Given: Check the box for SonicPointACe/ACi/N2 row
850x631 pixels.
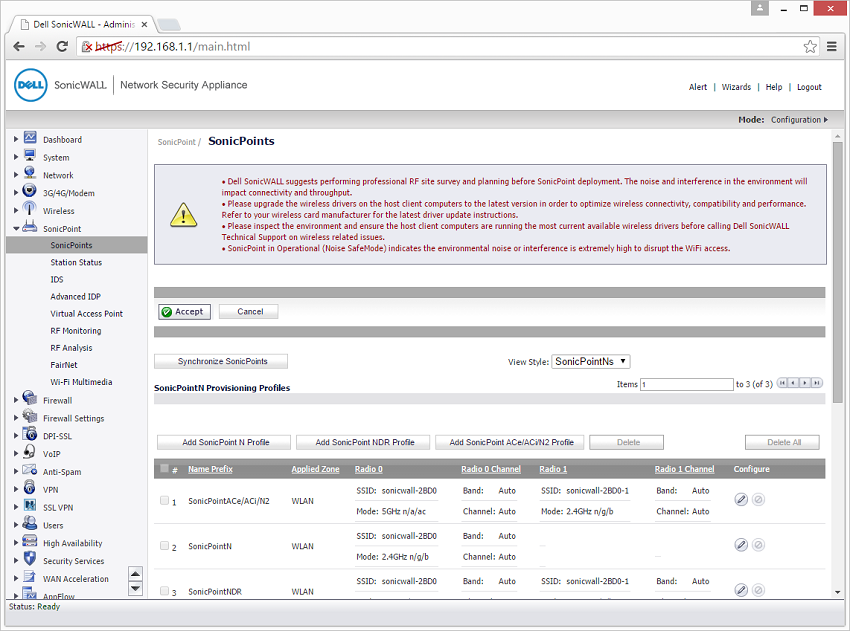Looking at the screenshot, I should click(164, 500).
